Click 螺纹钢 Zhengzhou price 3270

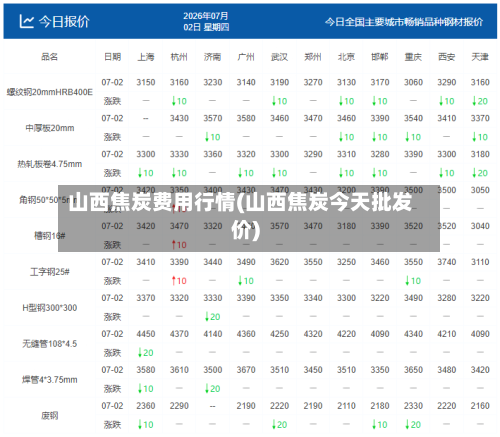(x=313, y=82)
